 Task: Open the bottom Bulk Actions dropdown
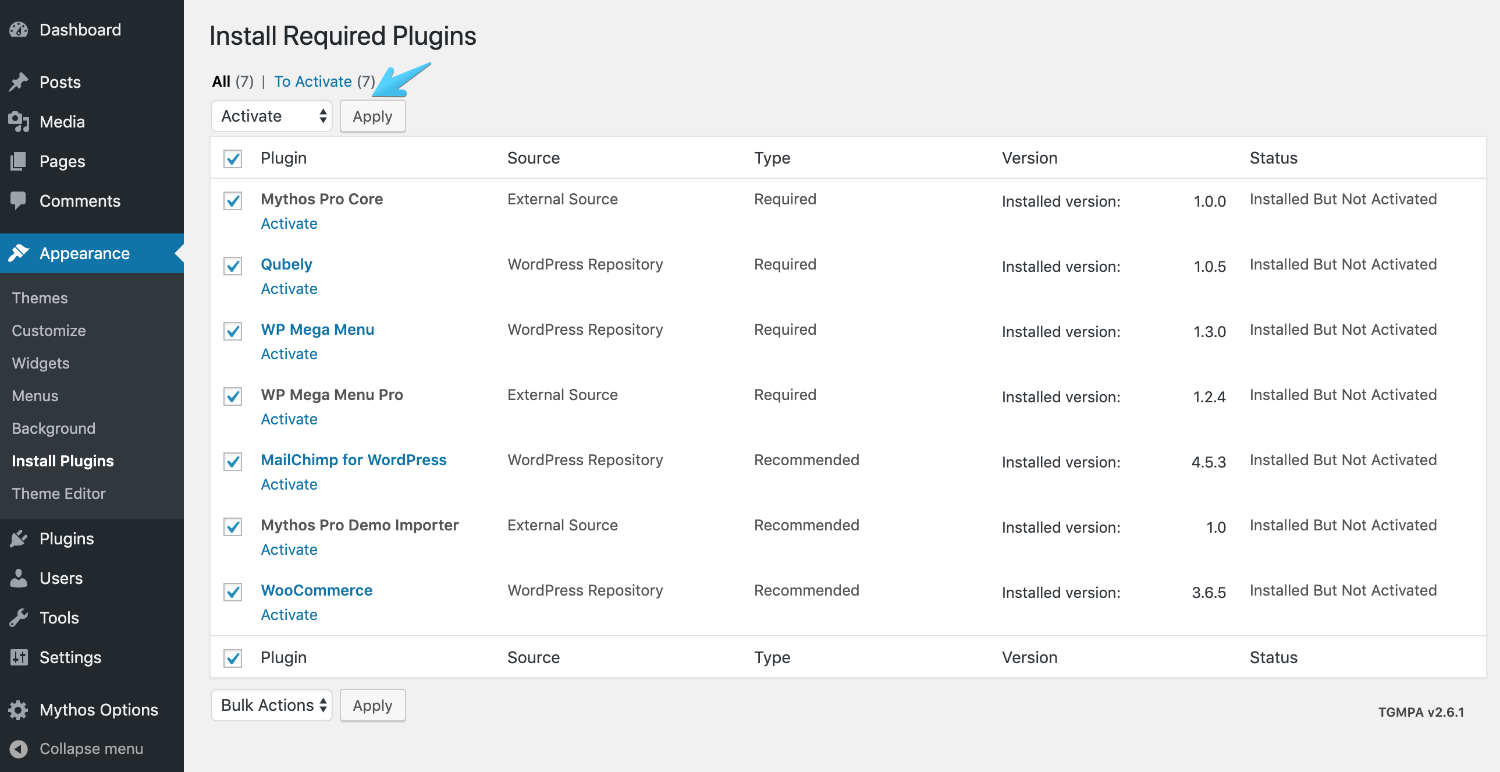click(x=272, y=705)
